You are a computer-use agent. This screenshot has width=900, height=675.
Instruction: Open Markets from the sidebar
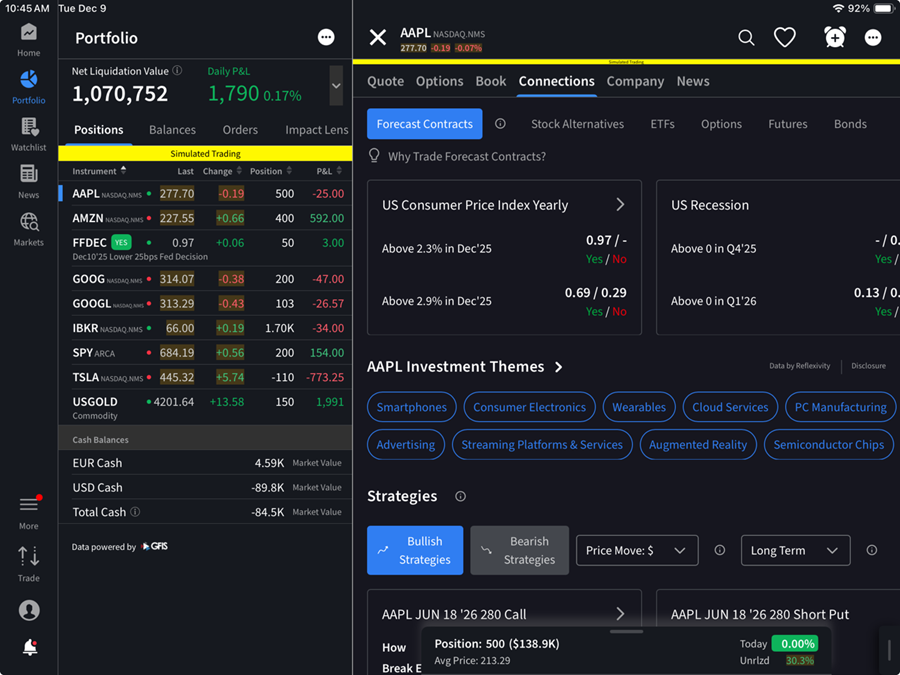tap(29, 229)
